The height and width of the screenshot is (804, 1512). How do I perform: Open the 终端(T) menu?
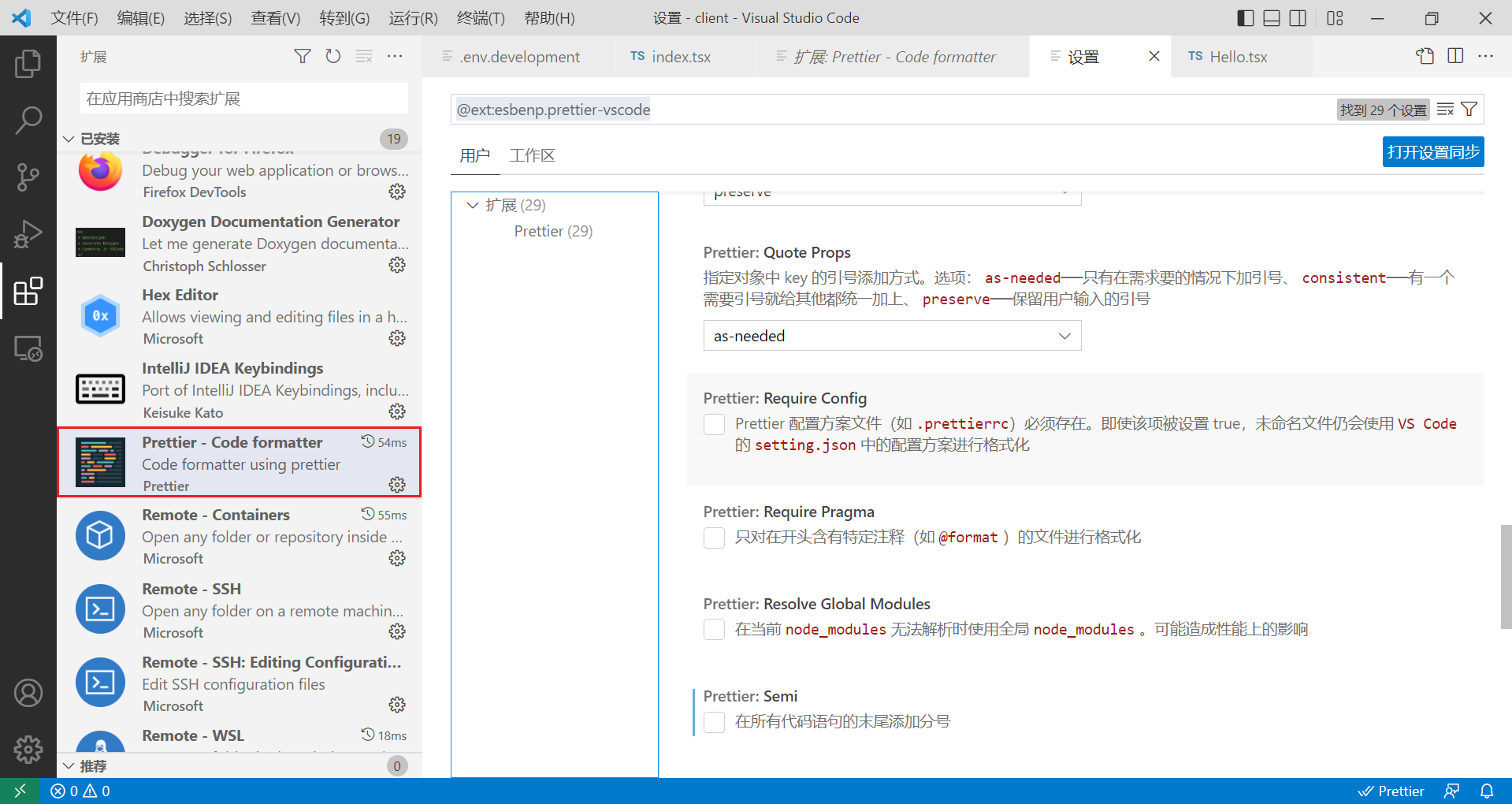pos(480,17)
